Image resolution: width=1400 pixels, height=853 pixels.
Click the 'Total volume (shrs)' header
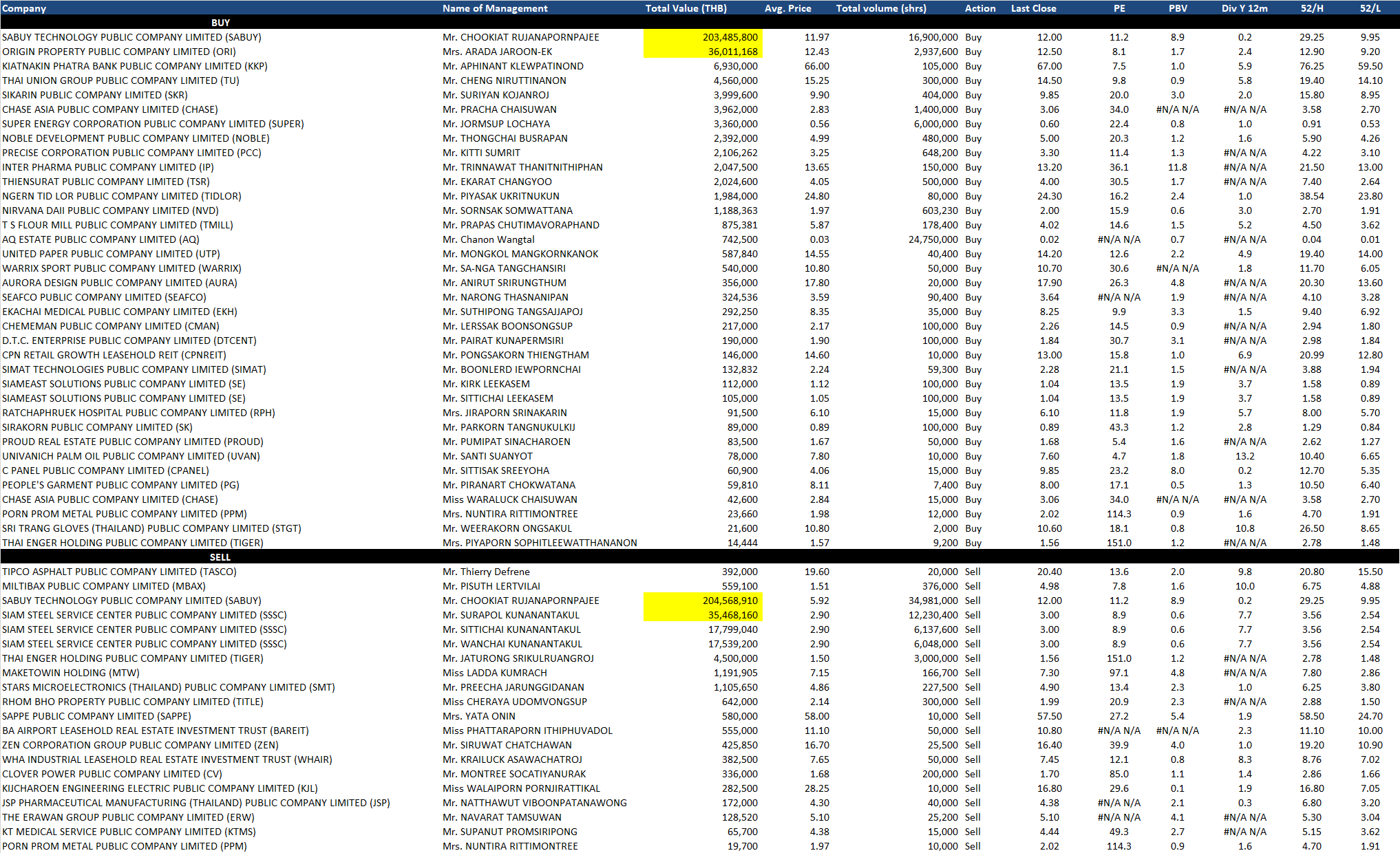(881, 8)
